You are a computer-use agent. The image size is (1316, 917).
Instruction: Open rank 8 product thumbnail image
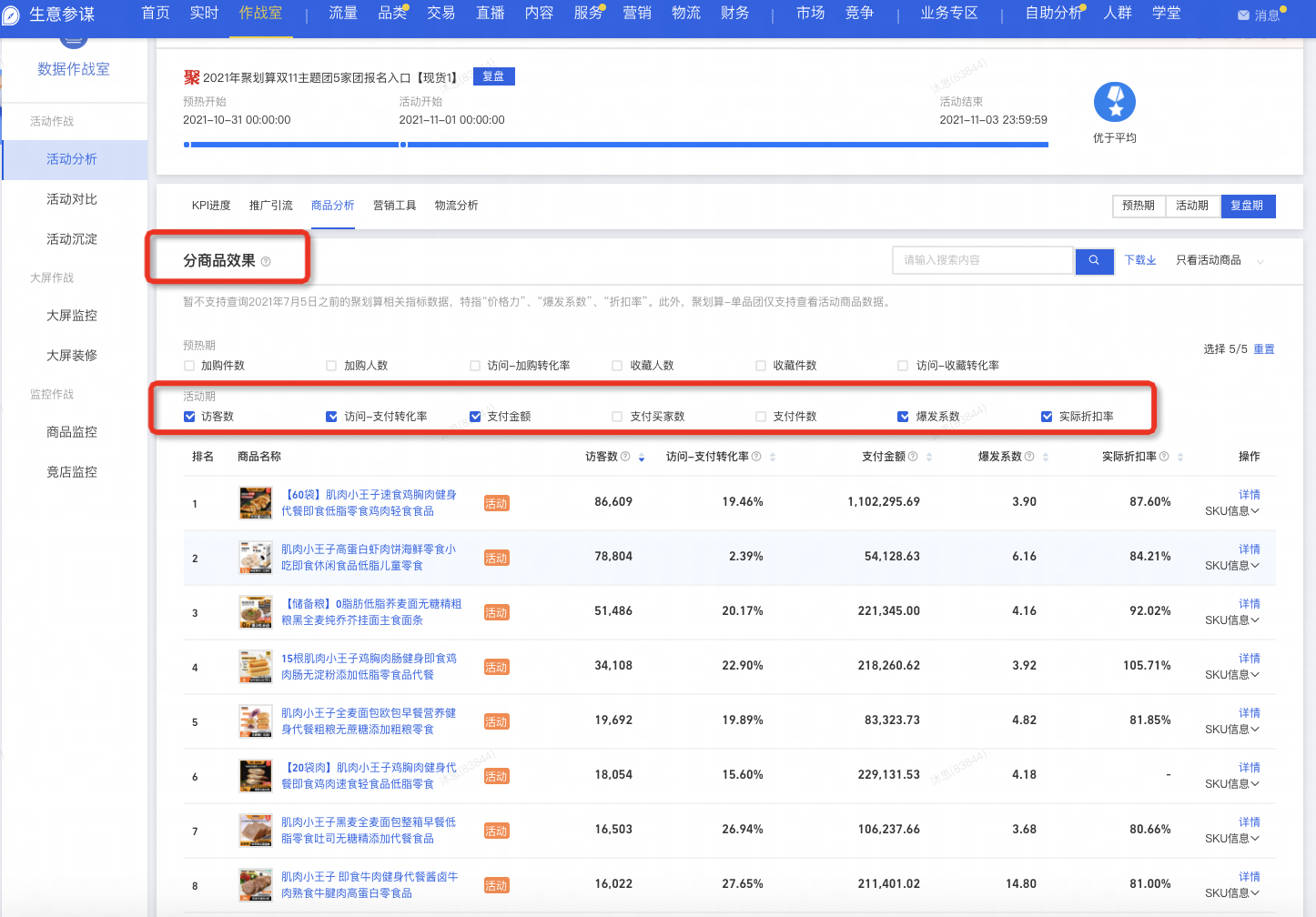(256, 885)
